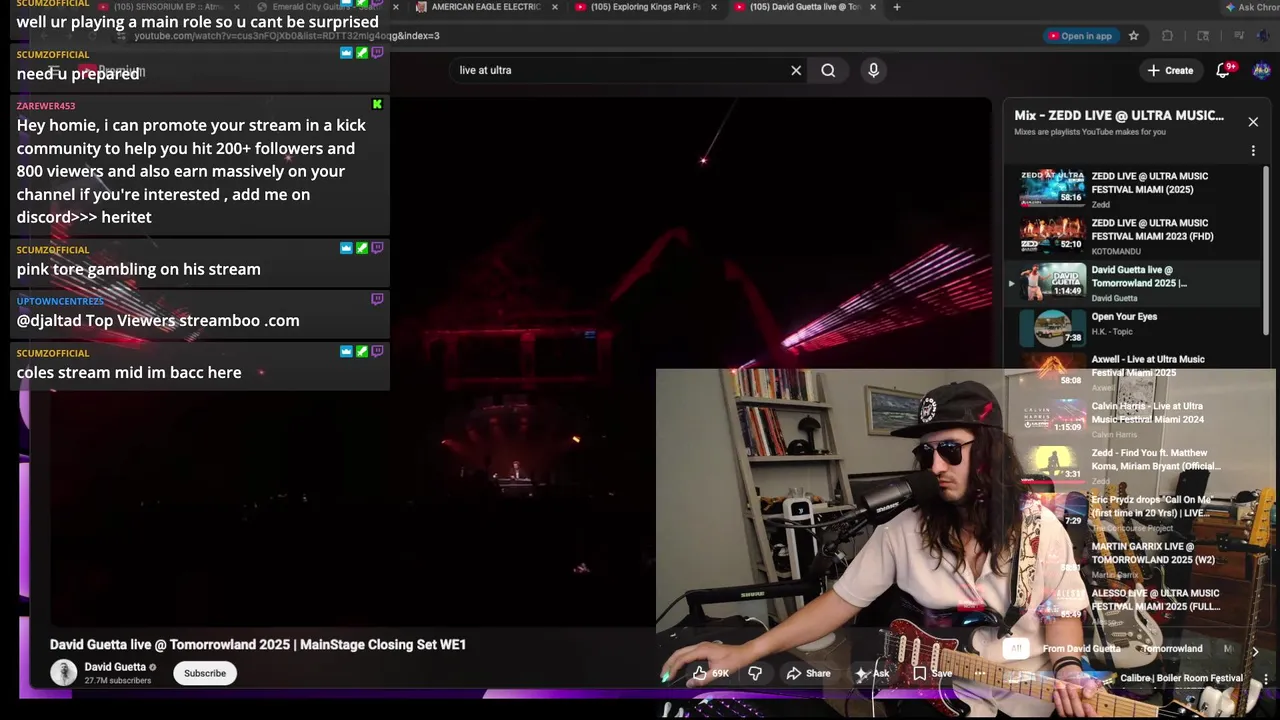
Task: Click the video title David Guetta live
Action: pyautogui.click(x=258, y=645)
